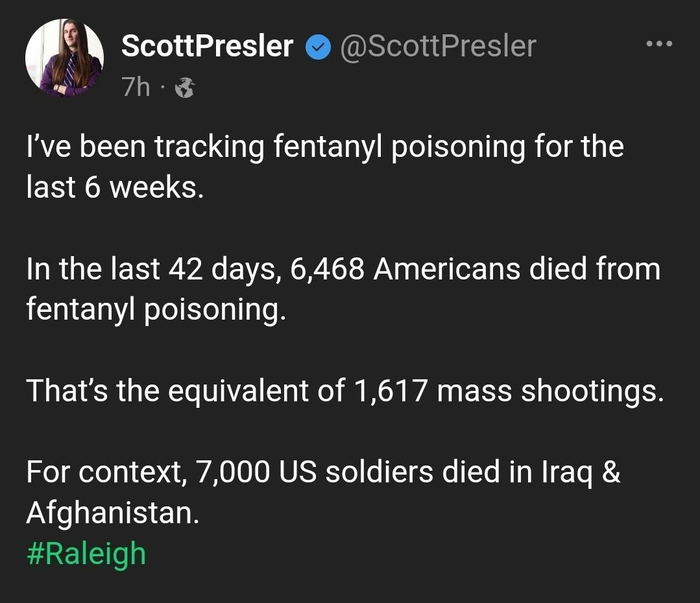
Task: Click the "last 6 weeks" text
Action: coord(115,187)
